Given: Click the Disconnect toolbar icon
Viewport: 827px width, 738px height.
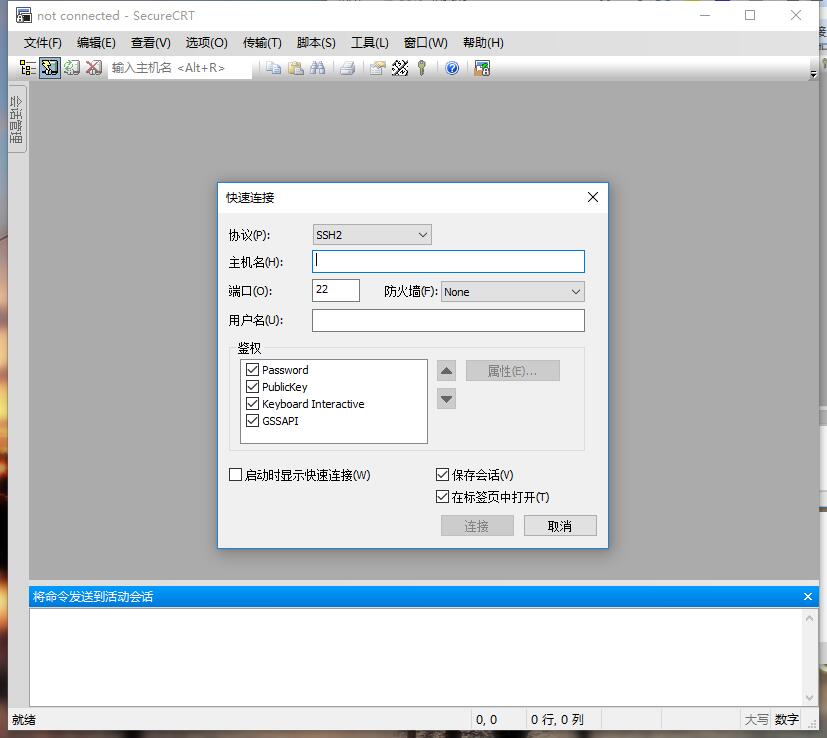Looking at the screenshot, I should [x=94, y=68].
